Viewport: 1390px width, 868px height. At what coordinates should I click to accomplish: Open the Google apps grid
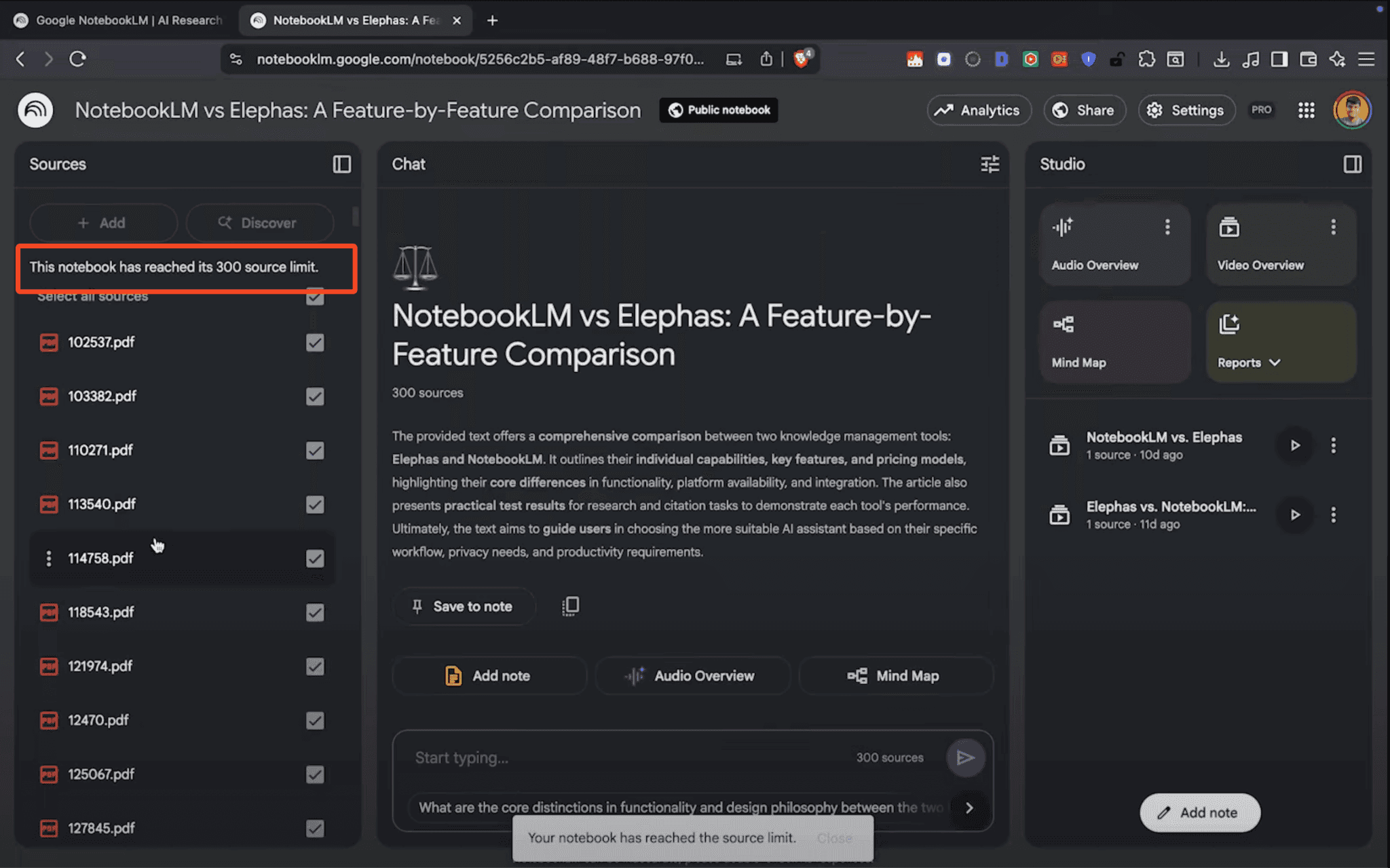[1306, 110]
